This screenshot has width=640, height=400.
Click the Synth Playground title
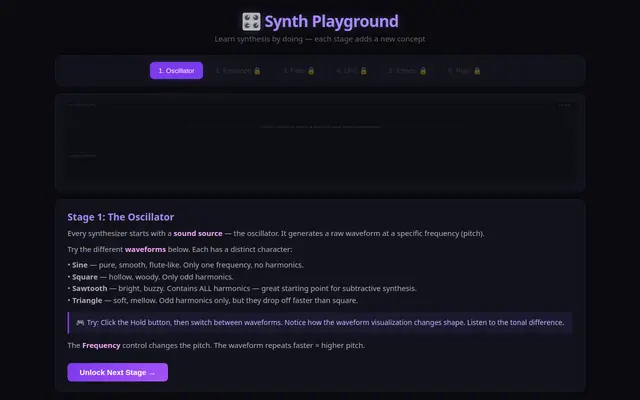pyautogui.click(x=331, y=21)
